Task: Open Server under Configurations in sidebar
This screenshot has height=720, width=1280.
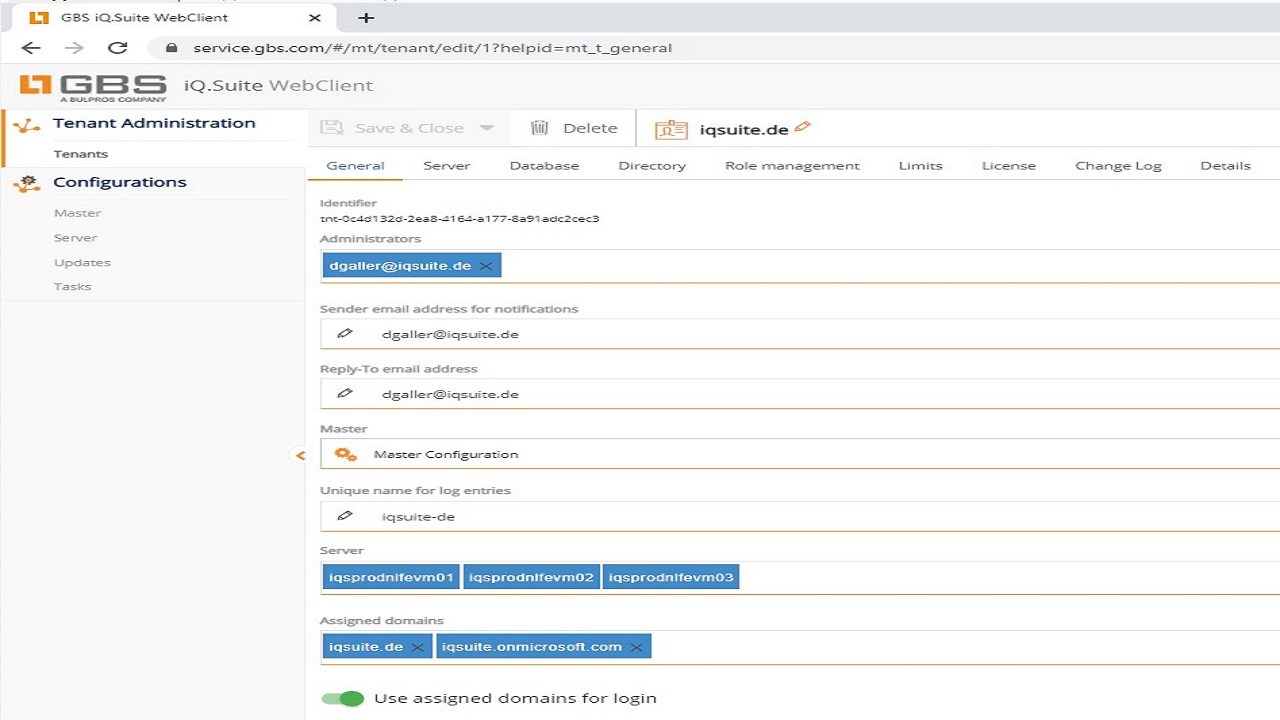Action: pyautogui.click(x=75, y=238)
